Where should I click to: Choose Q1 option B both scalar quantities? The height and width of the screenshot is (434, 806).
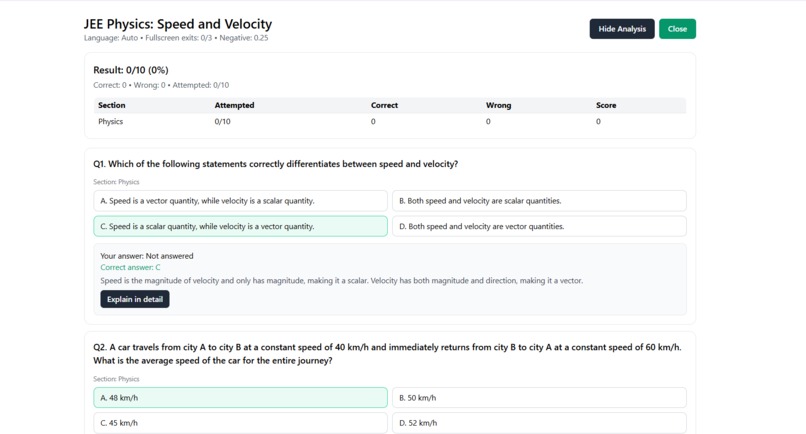click(x=539, y=201)
